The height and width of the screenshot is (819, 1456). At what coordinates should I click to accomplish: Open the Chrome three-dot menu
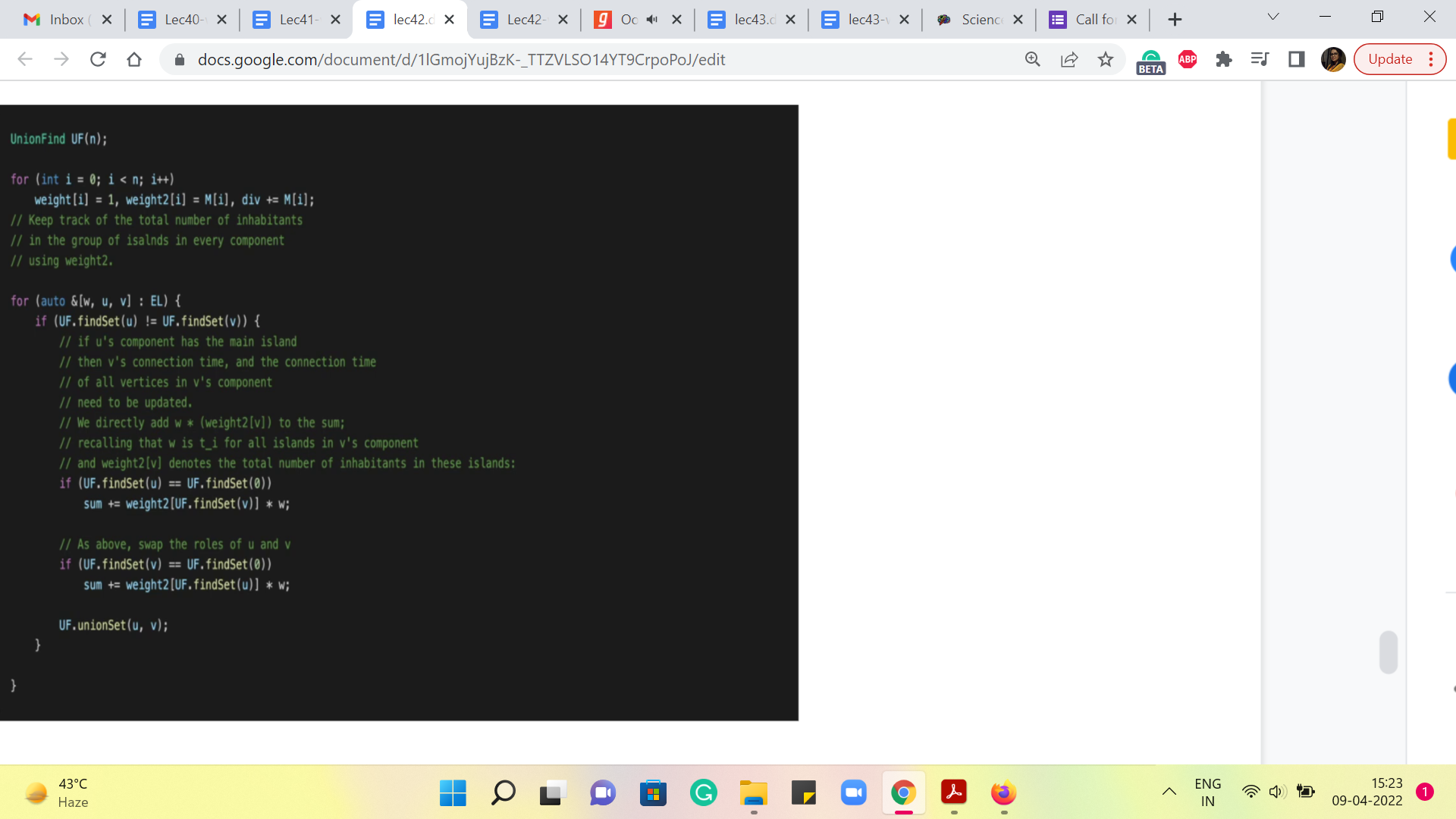tap(1431, 59)
